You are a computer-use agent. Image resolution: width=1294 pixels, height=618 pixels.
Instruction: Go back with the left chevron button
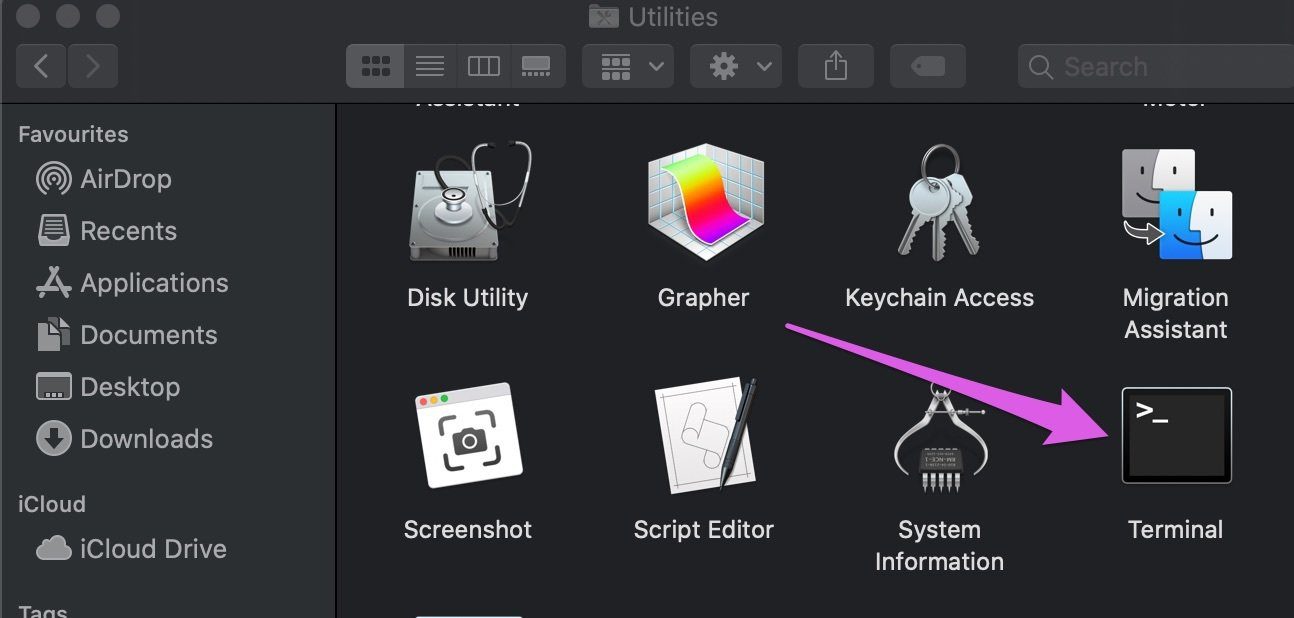[x=42, y=66]
